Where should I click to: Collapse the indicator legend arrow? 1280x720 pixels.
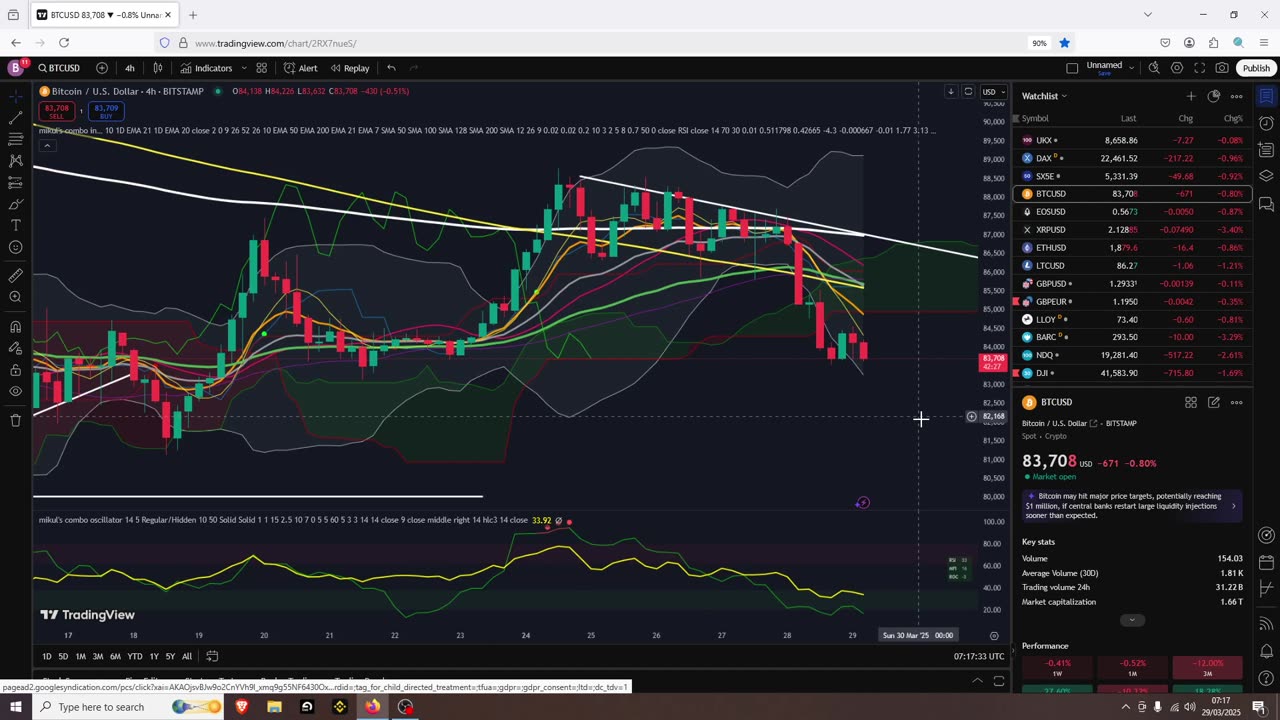46,146
